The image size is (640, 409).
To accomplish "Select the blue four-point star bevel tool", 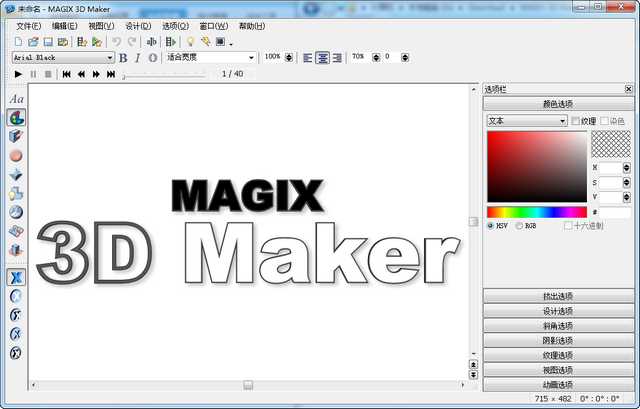I will [16, 174].
